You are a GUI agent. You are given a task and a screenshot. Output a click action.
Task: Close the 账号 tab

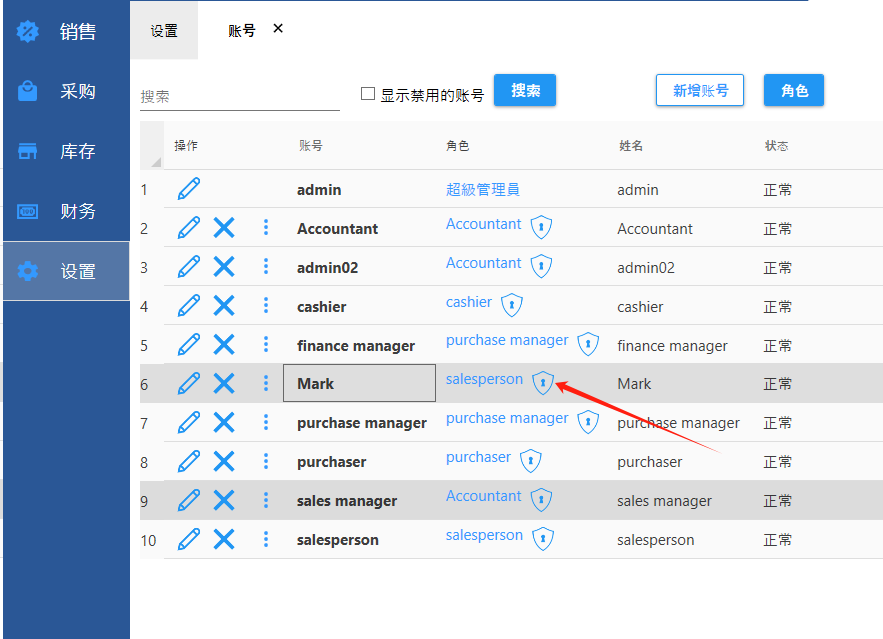(x=278, y=29)
